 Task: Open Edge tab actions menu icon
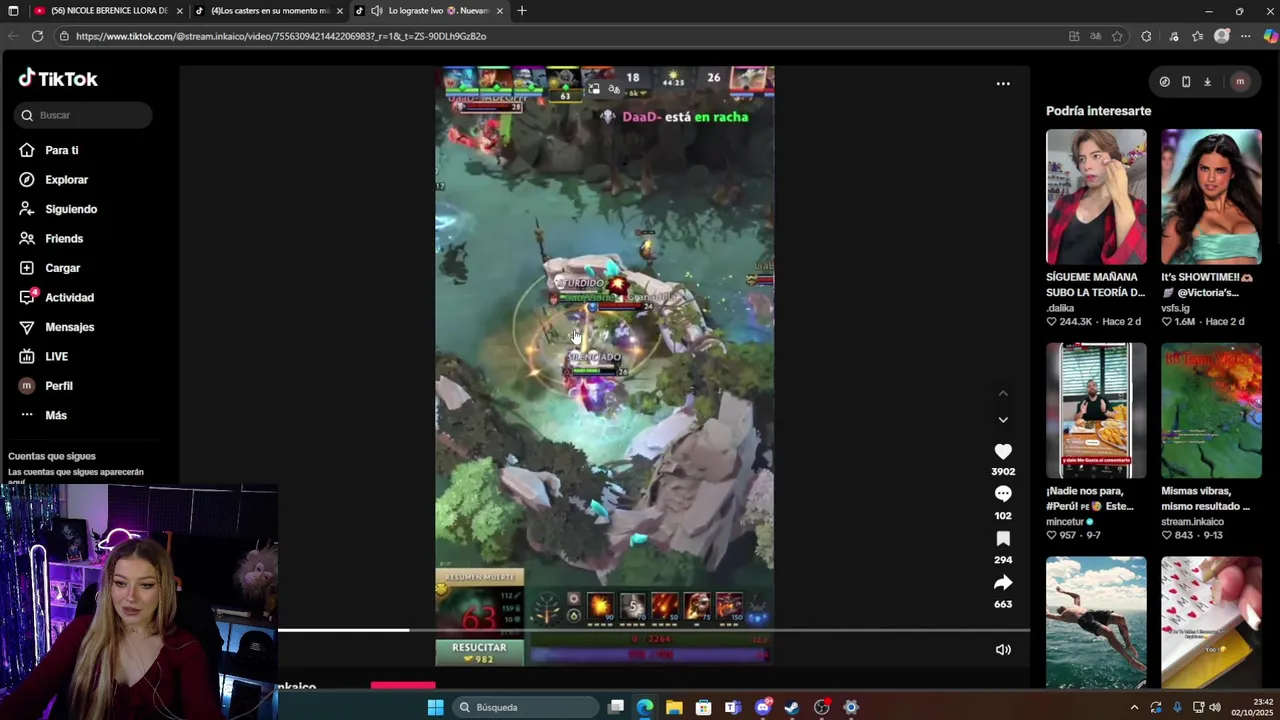click(x=13, y=11)
